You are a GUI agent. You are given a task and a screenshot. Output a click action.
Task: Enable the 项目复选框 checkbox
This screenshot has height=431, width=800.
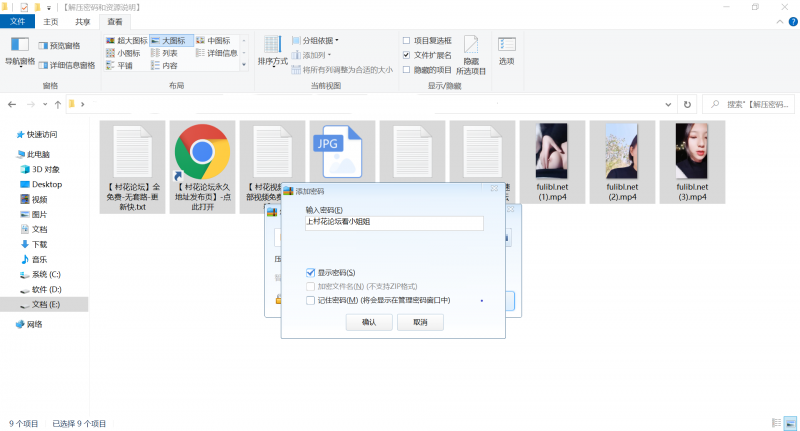click(x=406, y=41)
